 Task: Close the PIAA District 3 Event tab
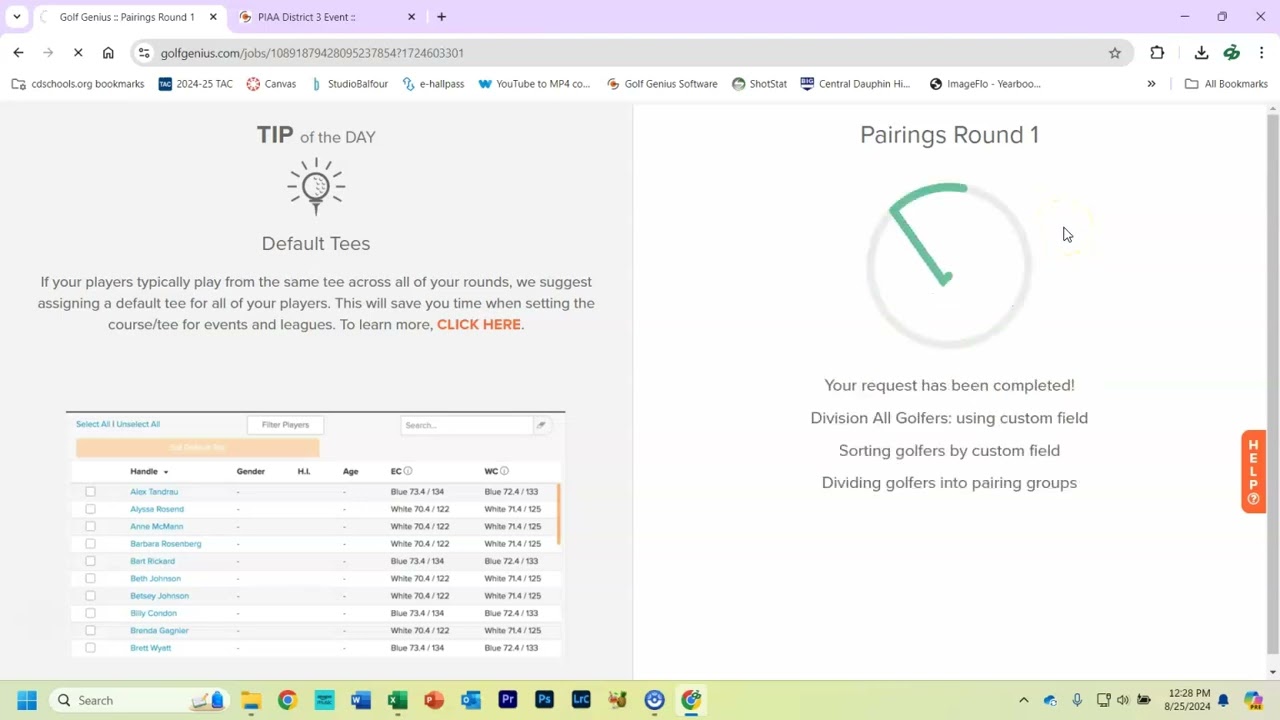point(412,17)
